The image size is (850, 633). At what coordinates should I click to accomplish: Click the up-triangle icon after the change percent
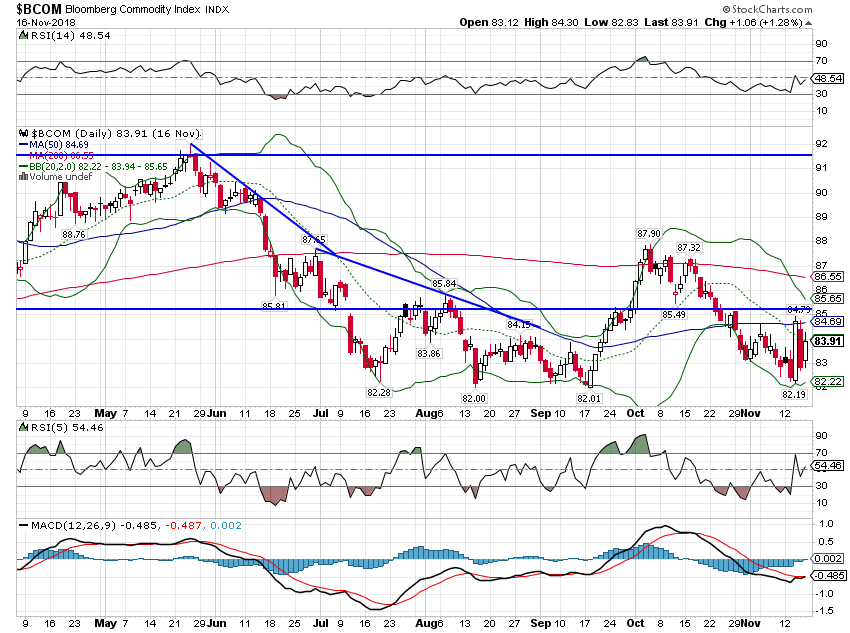pyautogui.click(x=808, y=23)
